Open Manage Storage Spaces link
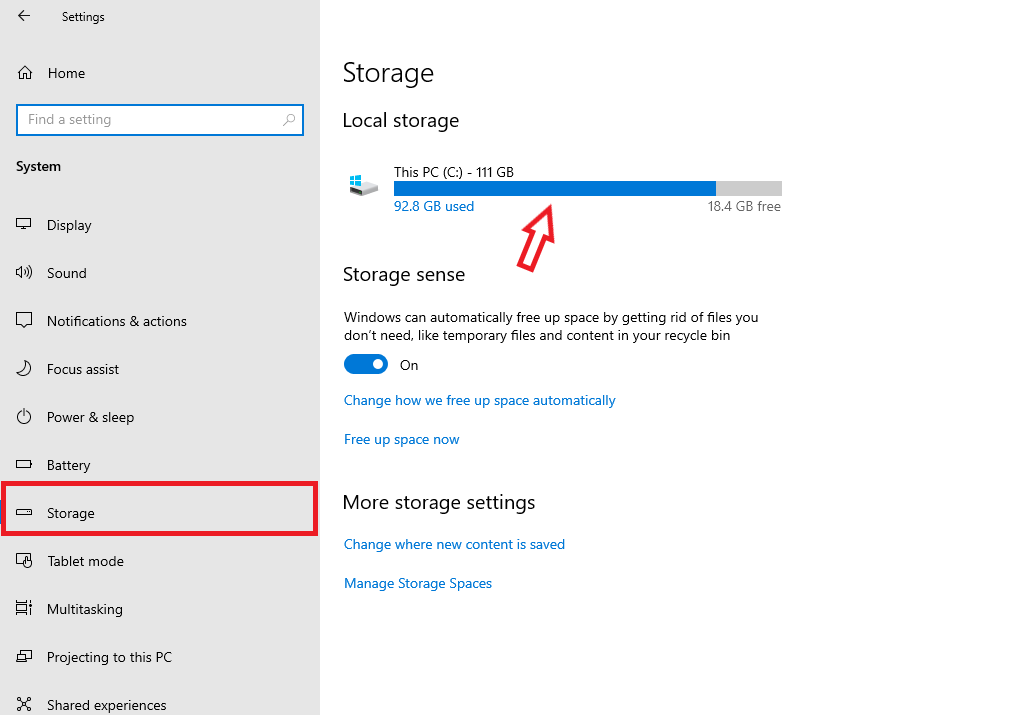 (418, 583)
